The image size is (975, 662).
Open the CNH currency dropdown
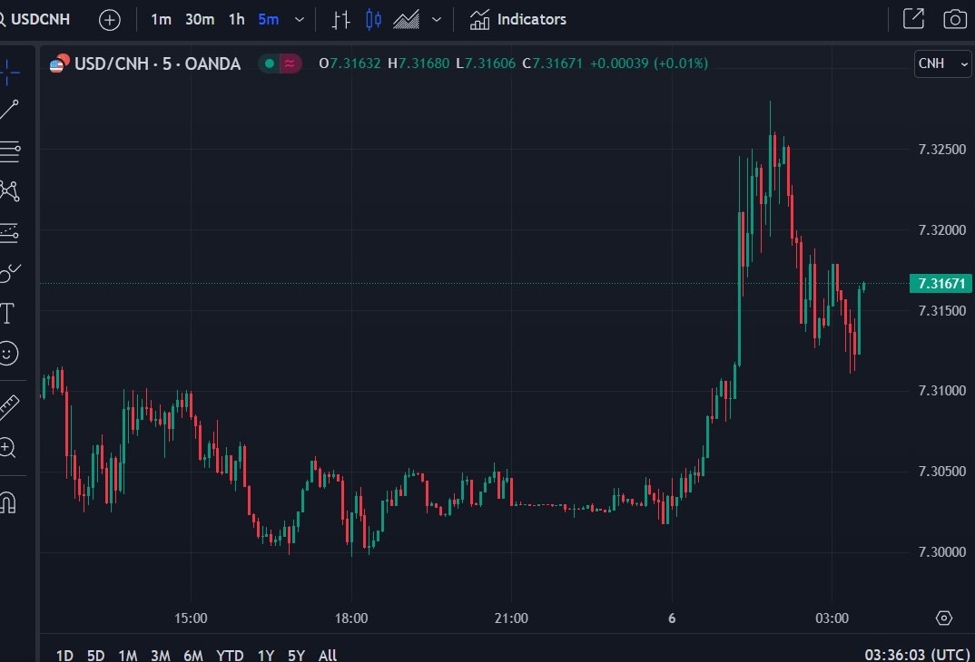pyautogui.click(x=941, y=63)
